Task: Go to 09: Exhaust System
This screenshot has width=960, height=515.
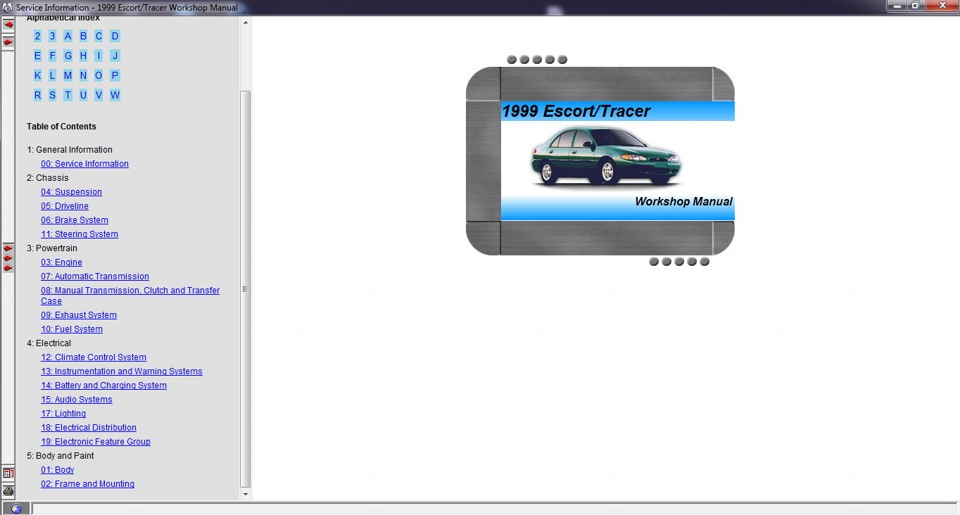Action: click(x=78, y=315)
